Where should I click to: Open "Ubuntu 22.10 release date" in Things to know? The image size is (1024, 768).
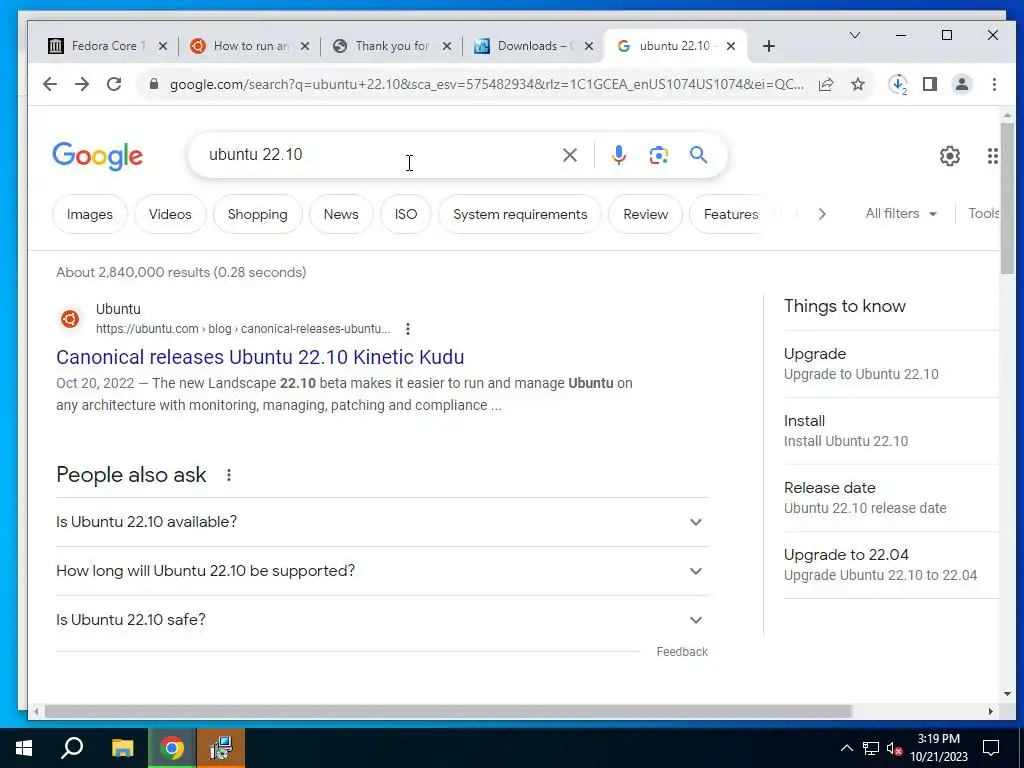(x=891, y=498)
